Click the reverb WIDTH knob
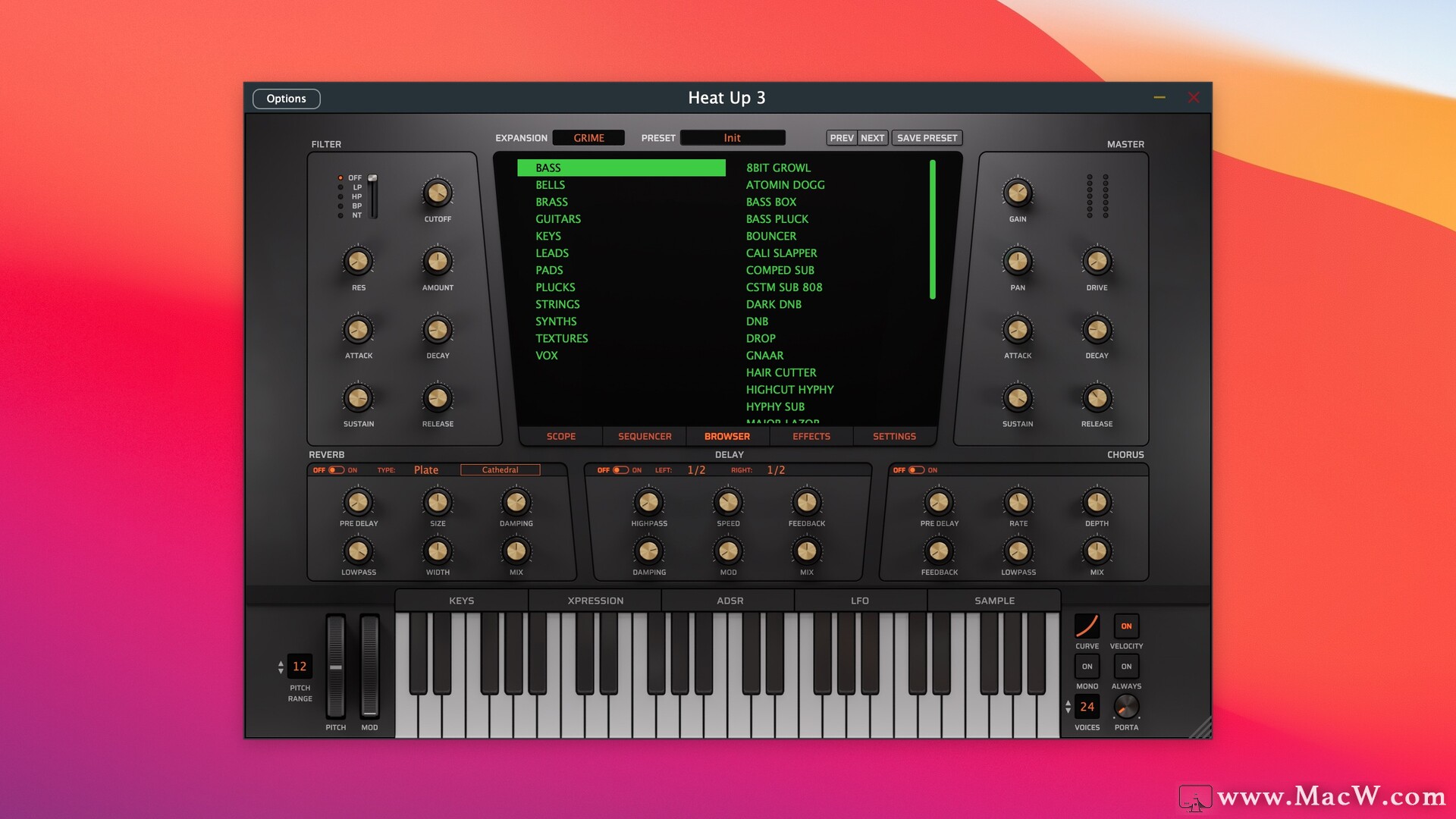 (x=438, y=551)
